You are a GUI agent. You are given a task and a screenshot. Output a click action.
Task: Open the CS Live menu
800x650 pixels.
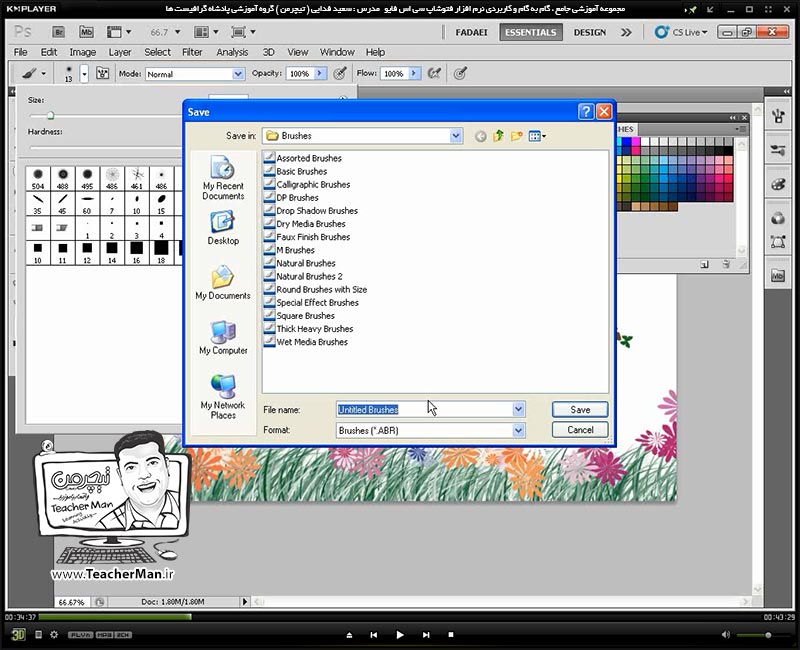pos(682,32)
